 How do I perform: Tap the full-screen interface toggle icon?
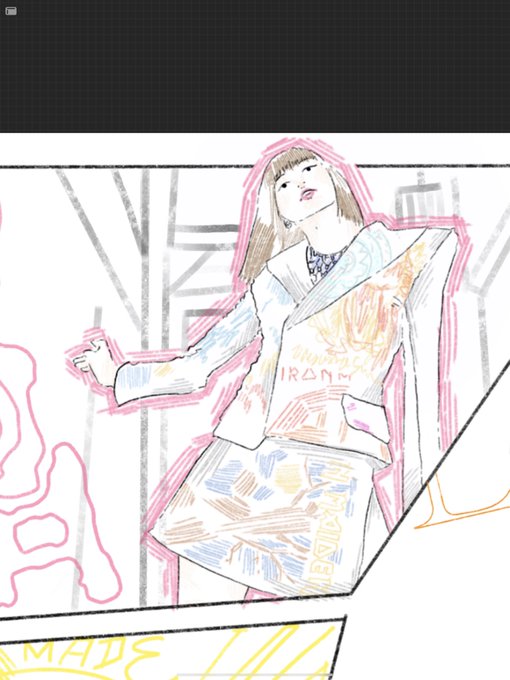point(11,11)
